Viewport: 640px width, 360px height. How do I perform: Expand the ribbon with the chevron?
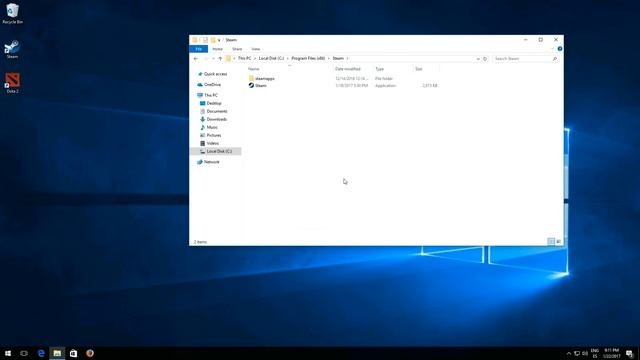click(553, 49)
